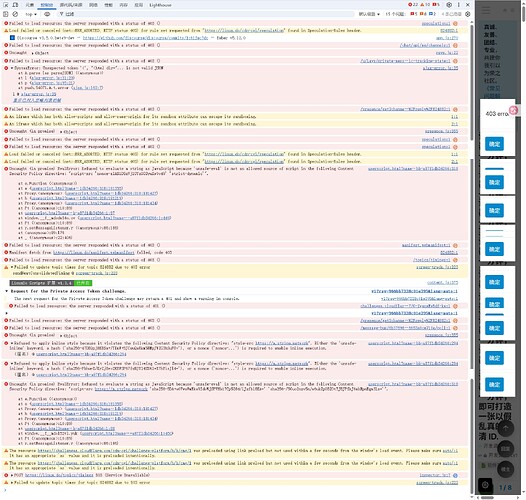
Task: Switch to the 网络 Network tab
Action: 93,5
